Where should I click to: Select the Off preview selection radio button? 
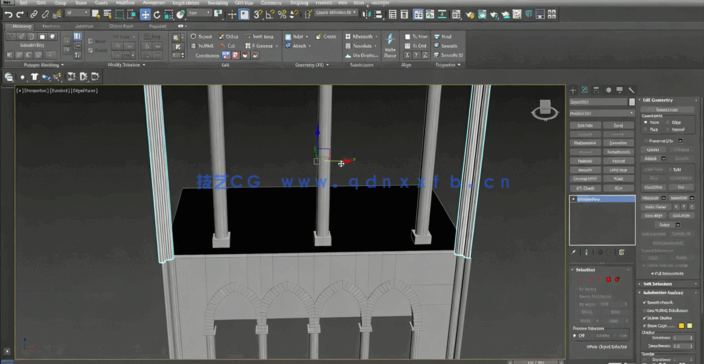[x=575, y=335]
